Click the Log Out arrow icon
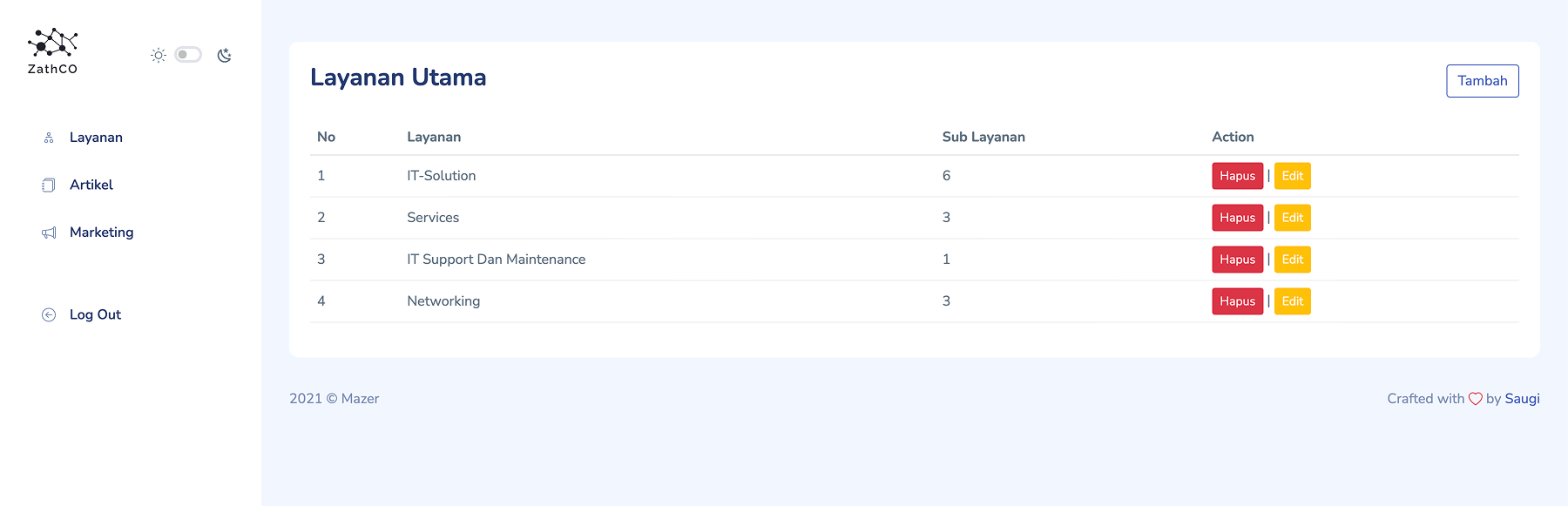1568x506 pixels. (49, 314)
